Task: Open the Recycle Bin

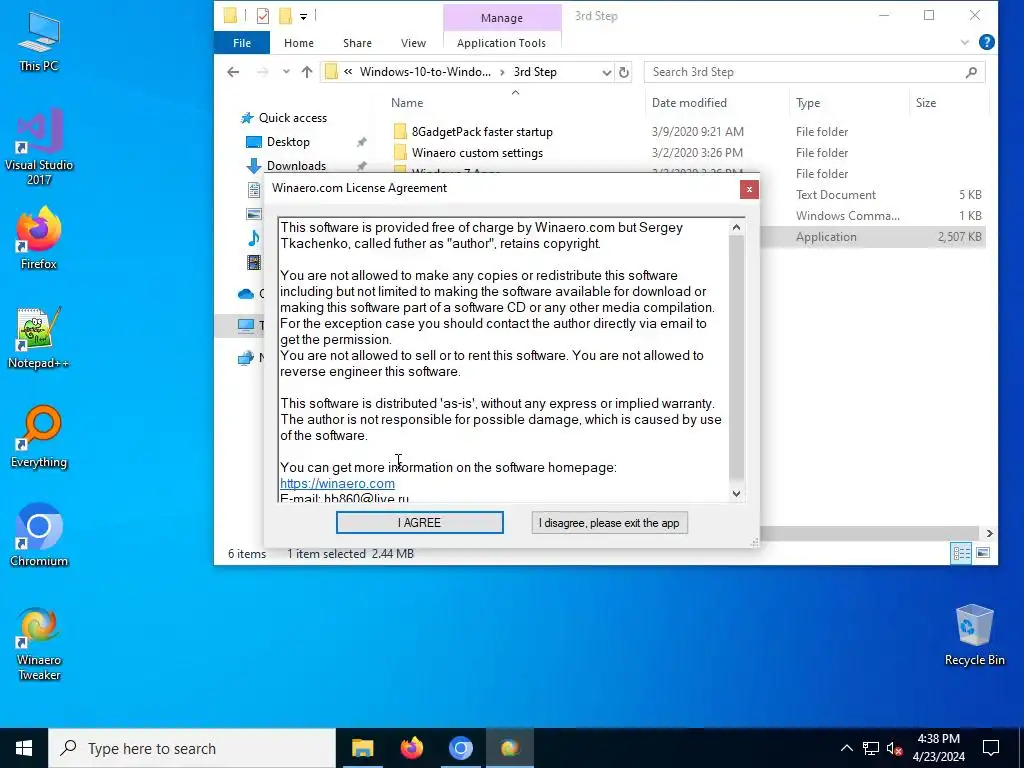Action: 974,635
